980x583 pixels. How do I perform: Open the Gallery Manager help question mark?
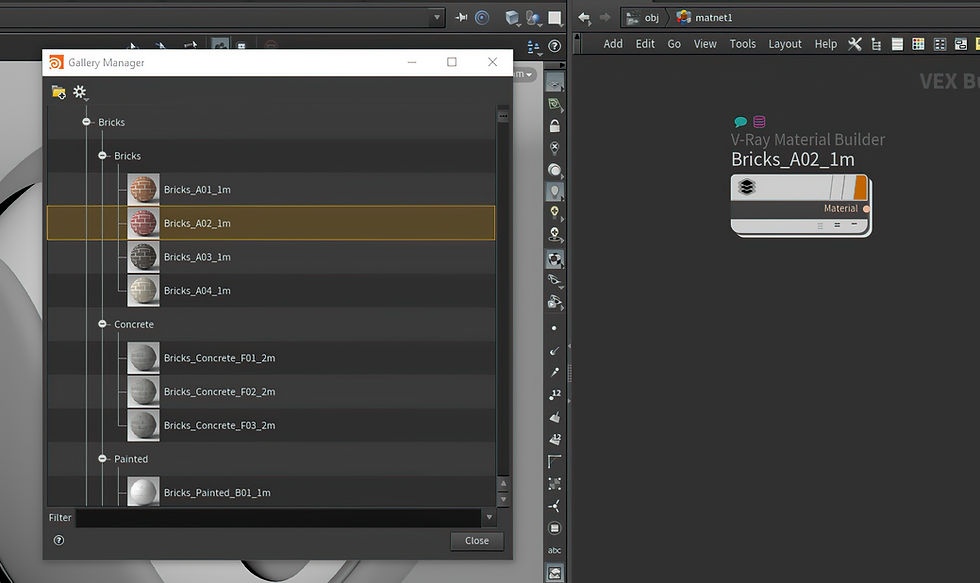pyautogui.click(x=58, y=540)
